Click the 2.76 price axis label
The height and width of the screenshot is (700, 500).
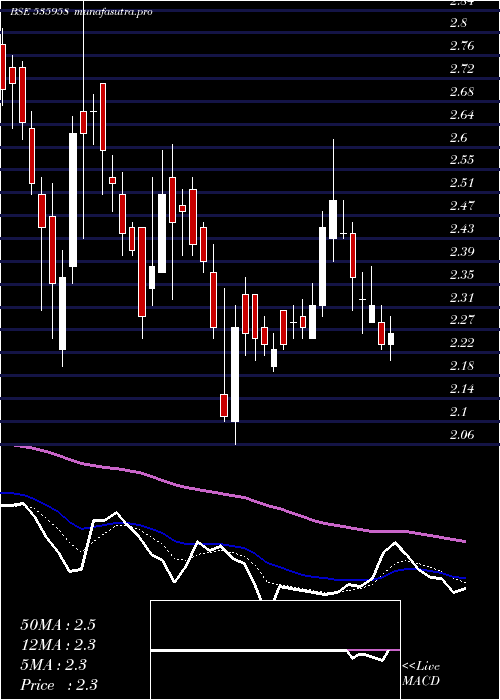(x=461, y=46)
